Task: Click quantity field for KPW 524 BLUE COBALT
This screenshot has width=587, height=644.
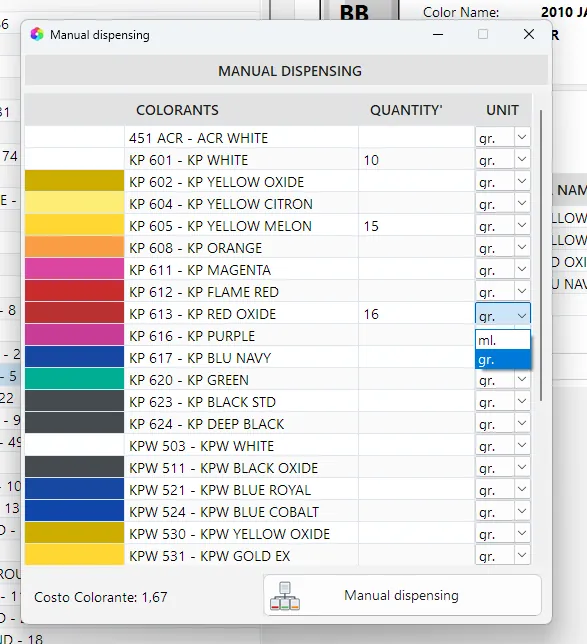Action: click(417, 511)
